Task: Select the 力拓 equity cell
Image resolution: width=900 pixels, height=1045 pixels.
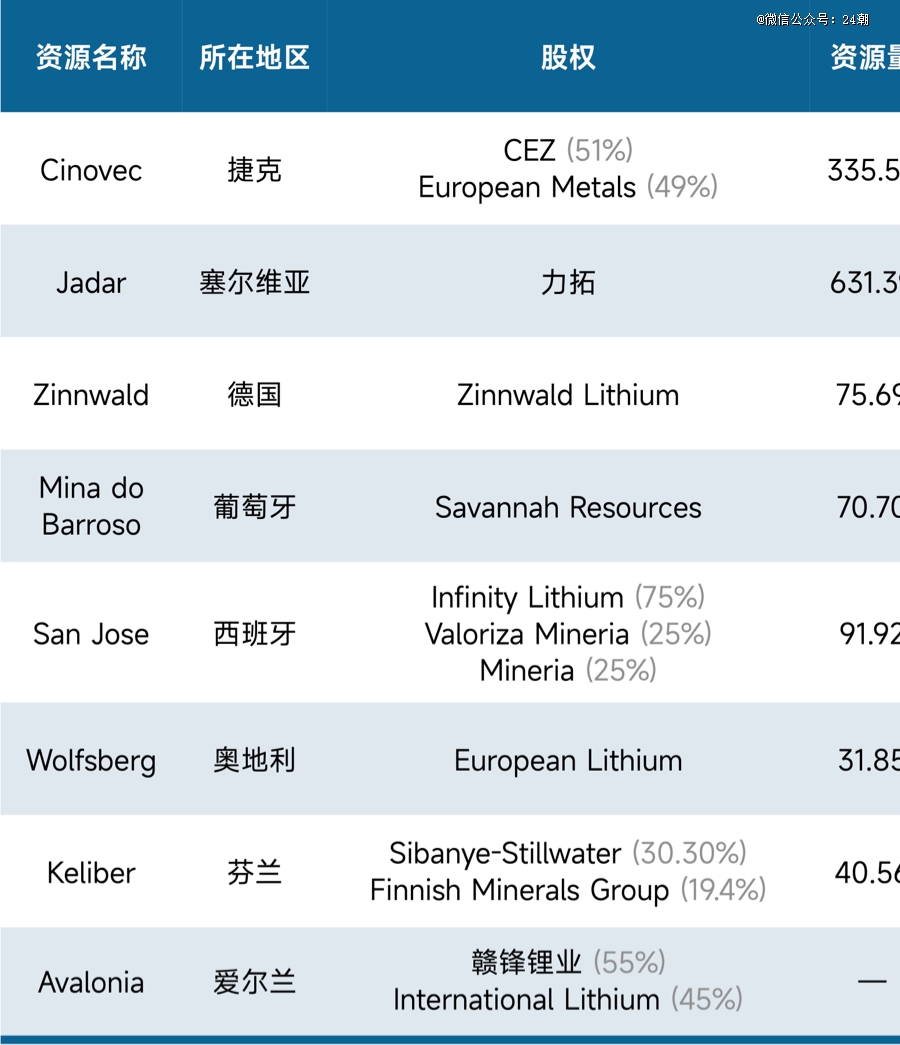Action: (568, 283)
